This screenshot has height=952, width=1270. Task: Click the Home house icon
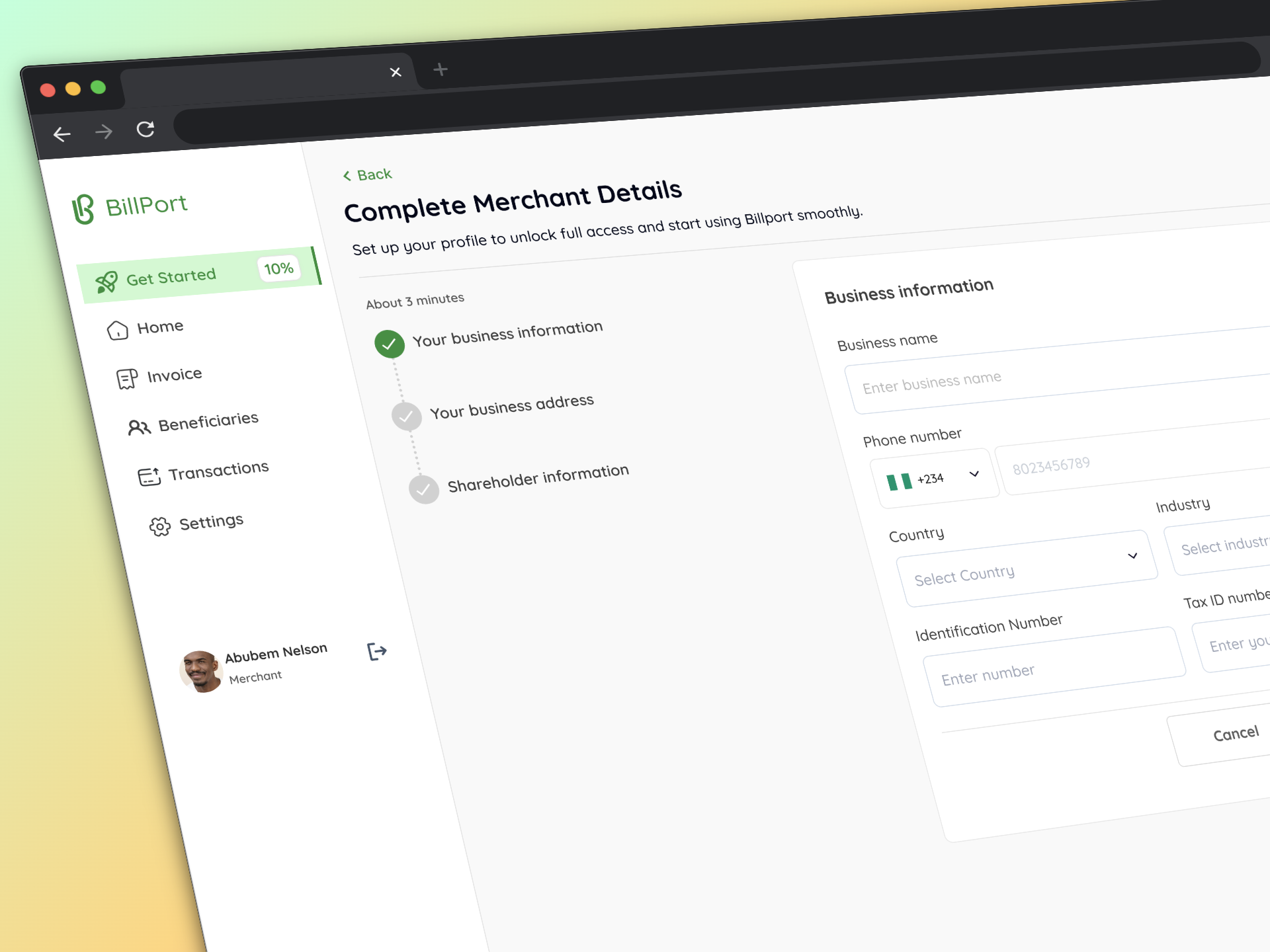point(118,330)
